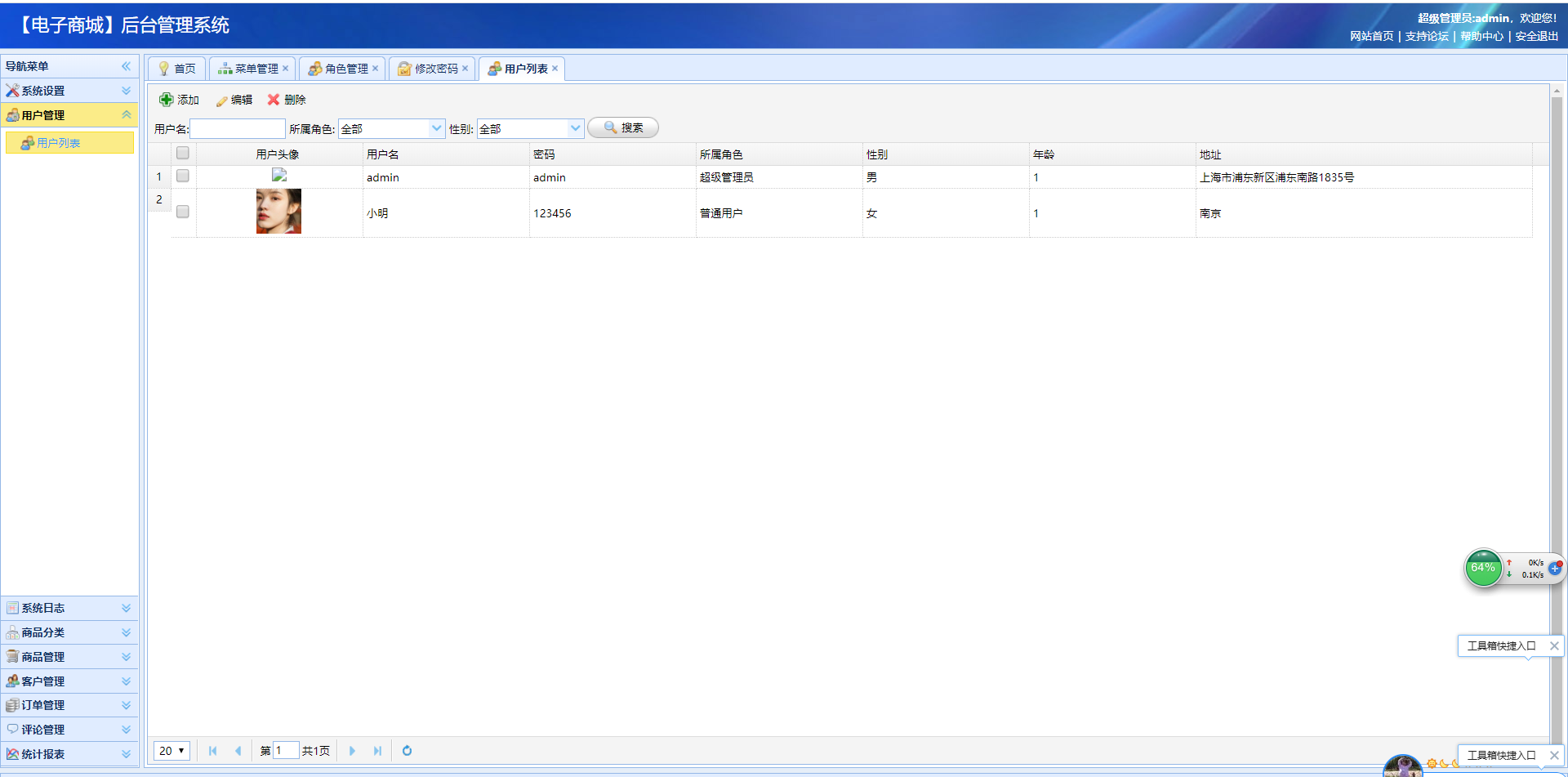Click the icon beside 客户管理
Screen dimensions: 1568x777
pyautogui.click(x=12, y=681)
